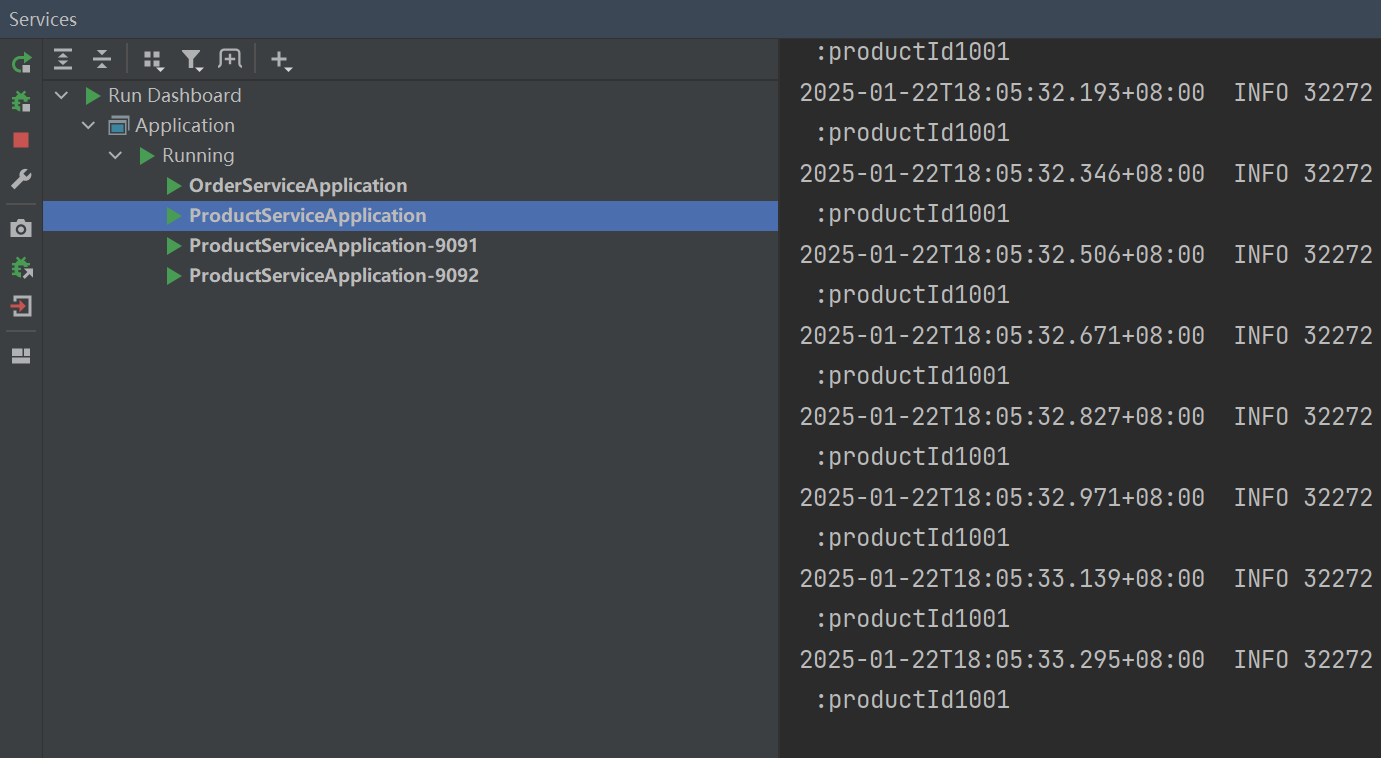Select the highlighted ProductServiceApplication row
1381x758 pixels.
tap(411, 216)
